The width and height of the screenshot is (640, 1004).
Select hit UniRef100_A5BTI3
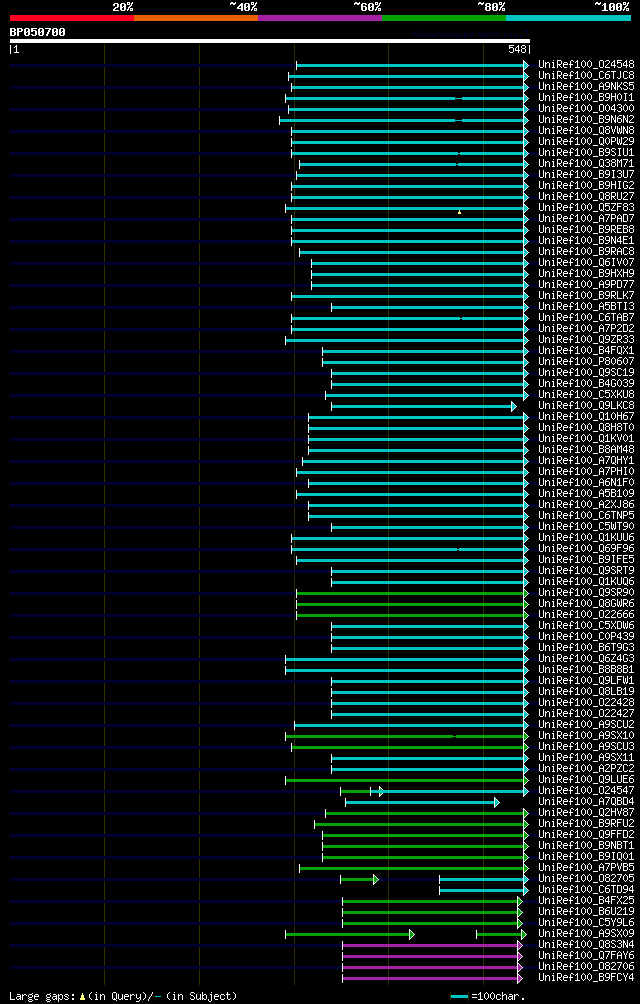click(x=586, y=306)
